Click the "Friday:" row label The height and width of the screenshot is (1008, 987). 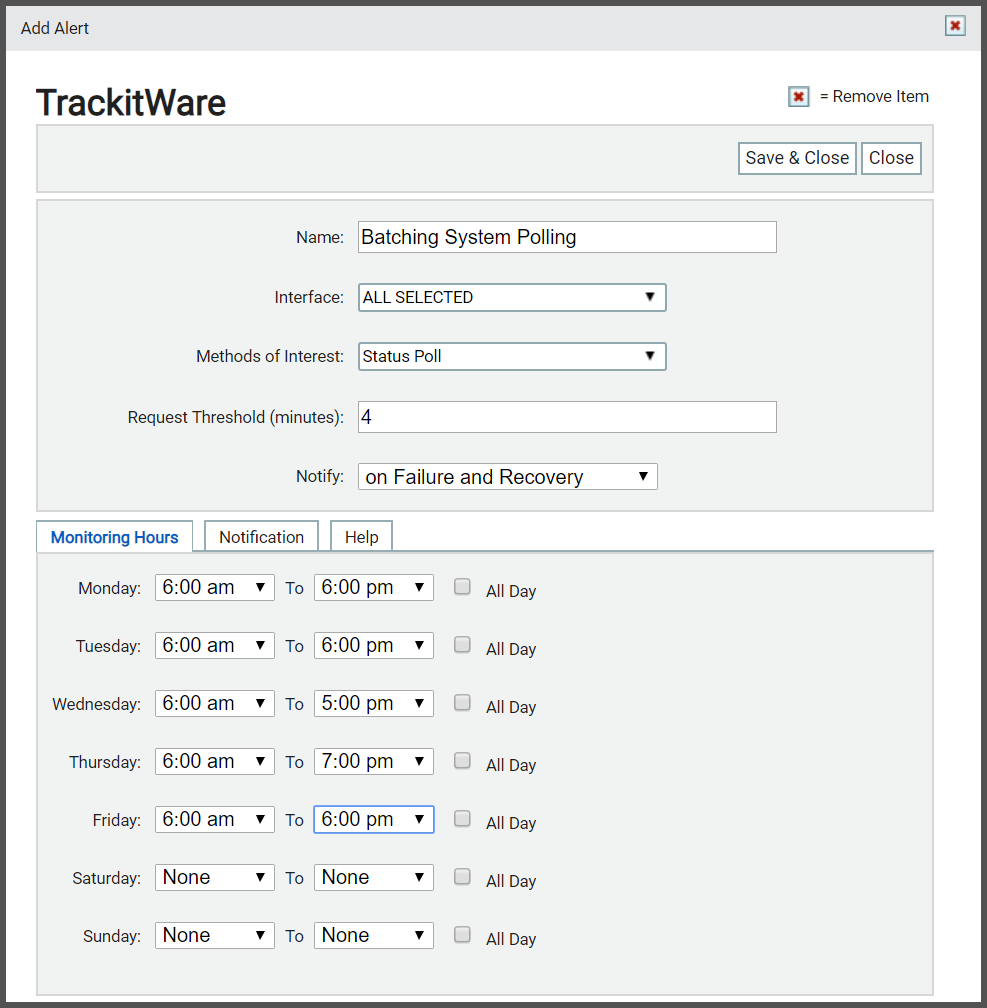pos(116,820)
